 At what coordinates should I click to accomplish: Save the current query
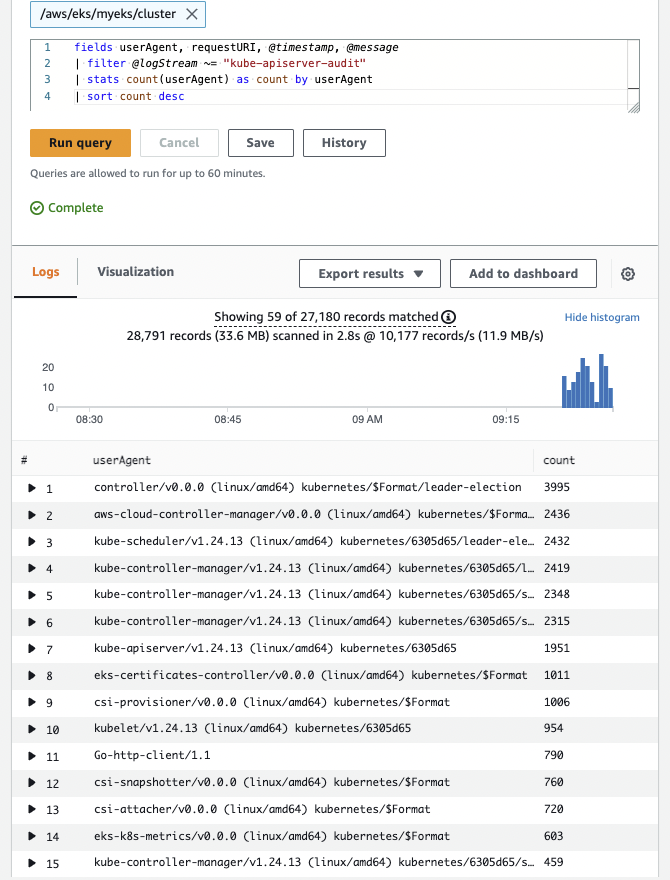pyautogui.click(x=260, y=143)
